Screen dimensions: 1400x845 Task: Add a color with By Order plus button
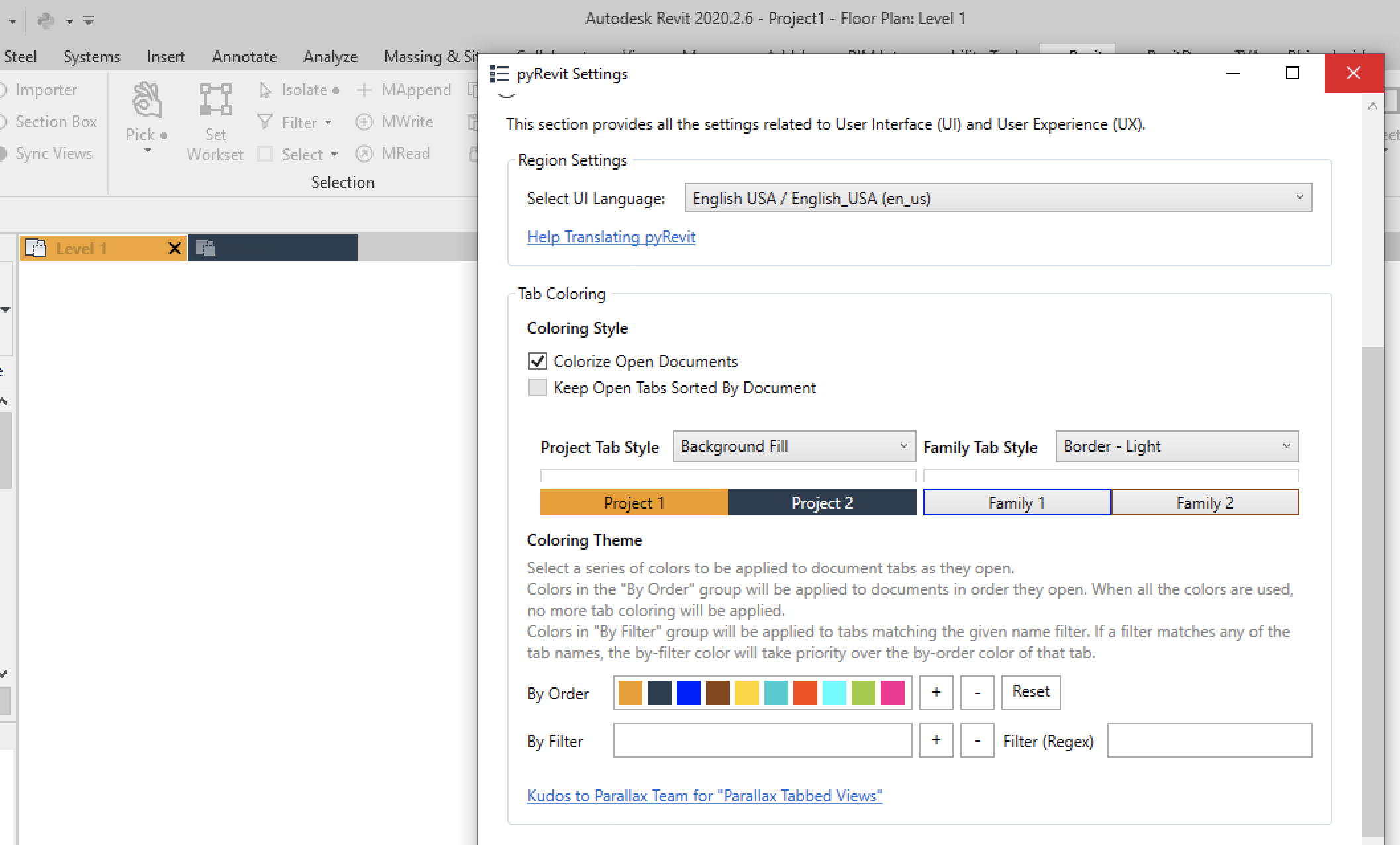click(x=936, y=692)
